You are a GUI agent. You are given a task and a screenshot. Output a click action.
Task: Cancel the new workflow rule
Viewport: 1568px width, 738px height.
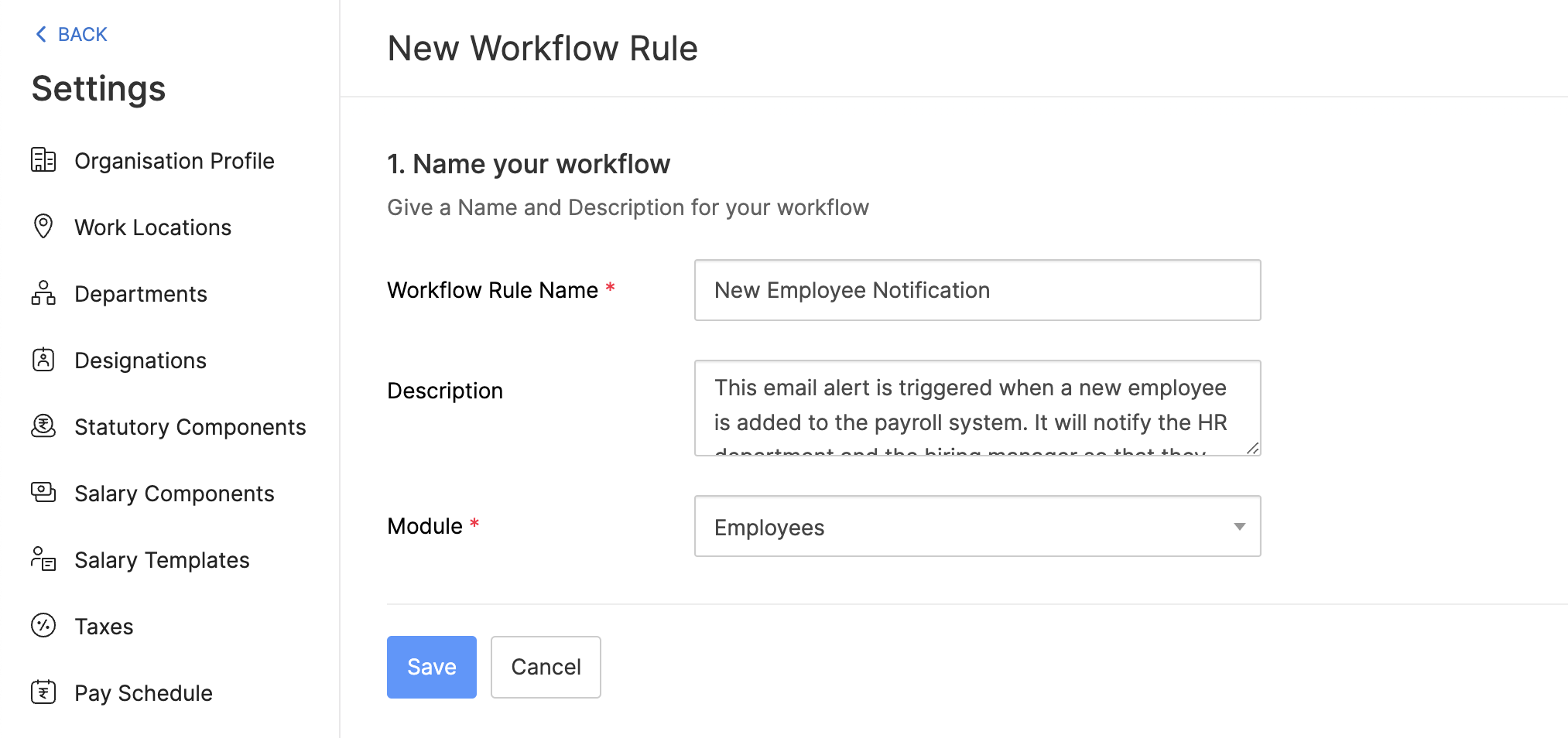tap(546, 667)
